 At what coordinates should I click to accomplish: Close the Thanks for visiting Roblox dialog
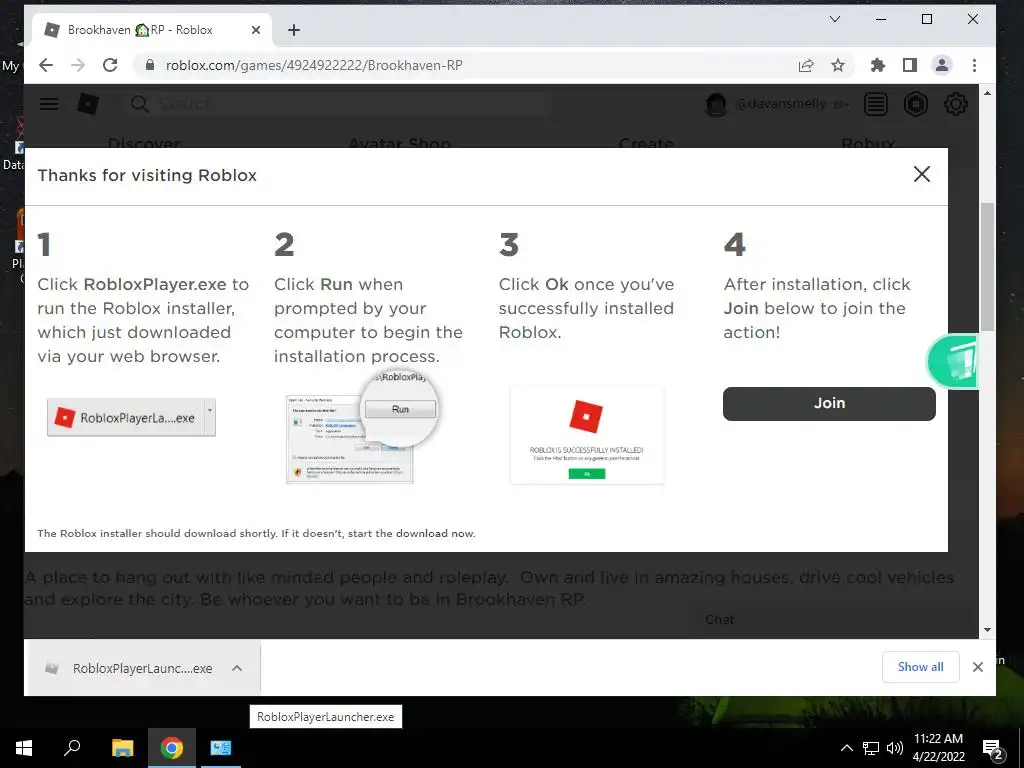(x=921, y=174)
